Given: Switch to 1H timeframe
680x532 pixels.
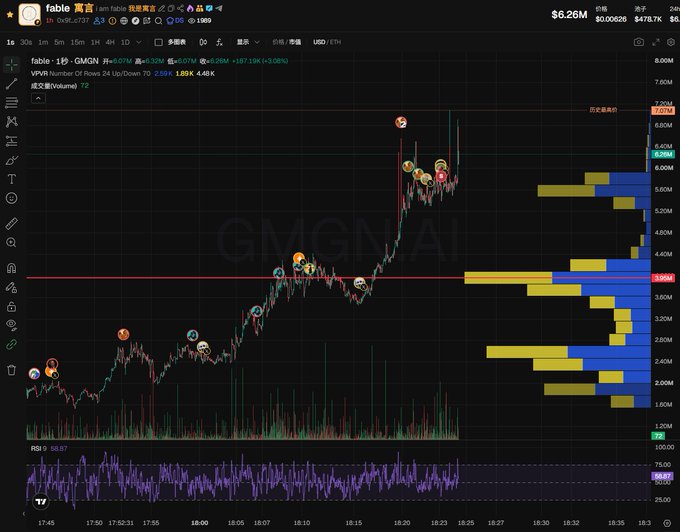Looking at the screenshot, I should pyautogui.click(x=95, y=42).
